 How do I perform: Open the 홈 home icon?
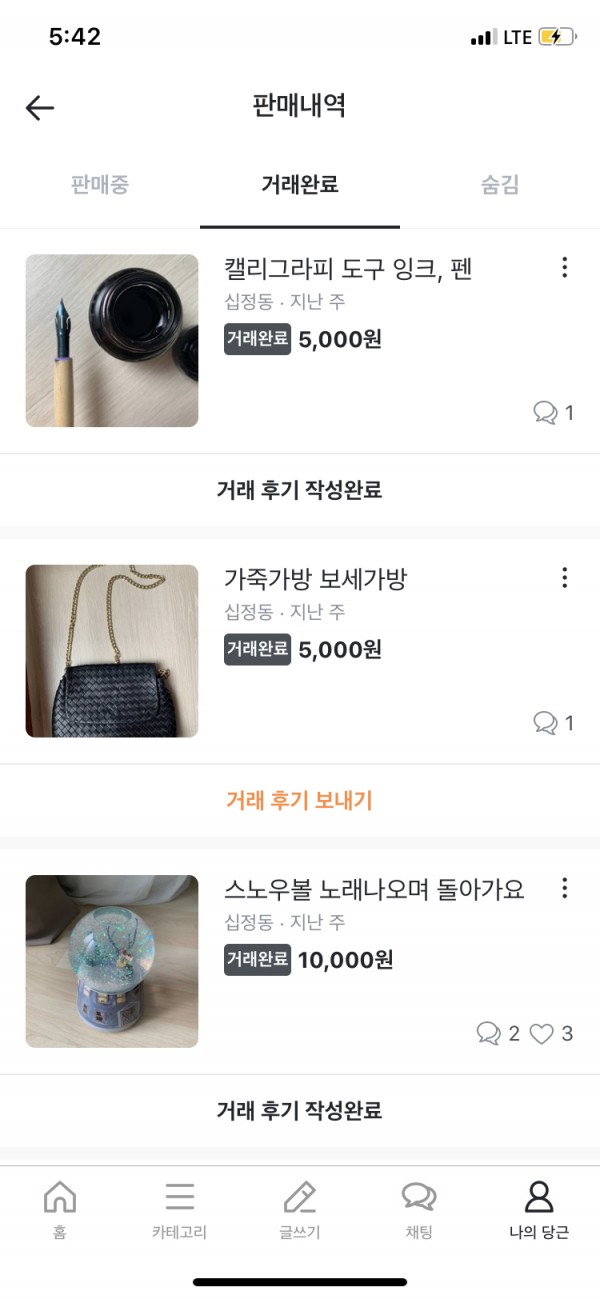[60, 1197]
